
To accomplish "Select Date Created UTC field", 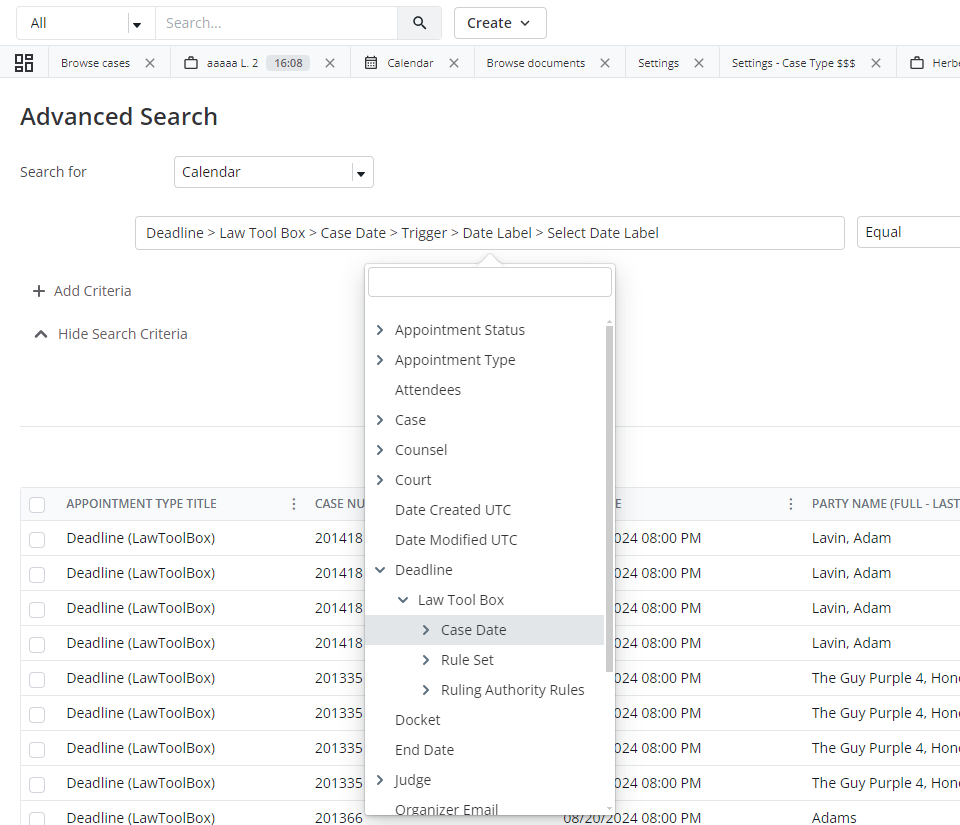I will (453, 510).
